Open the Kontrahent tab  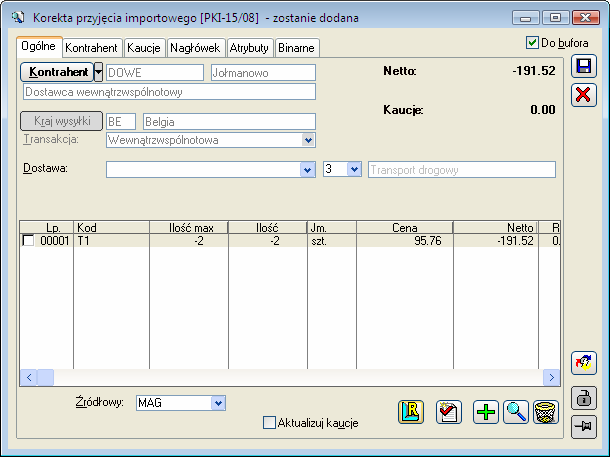pyautogui.click(x=91, y=48)
